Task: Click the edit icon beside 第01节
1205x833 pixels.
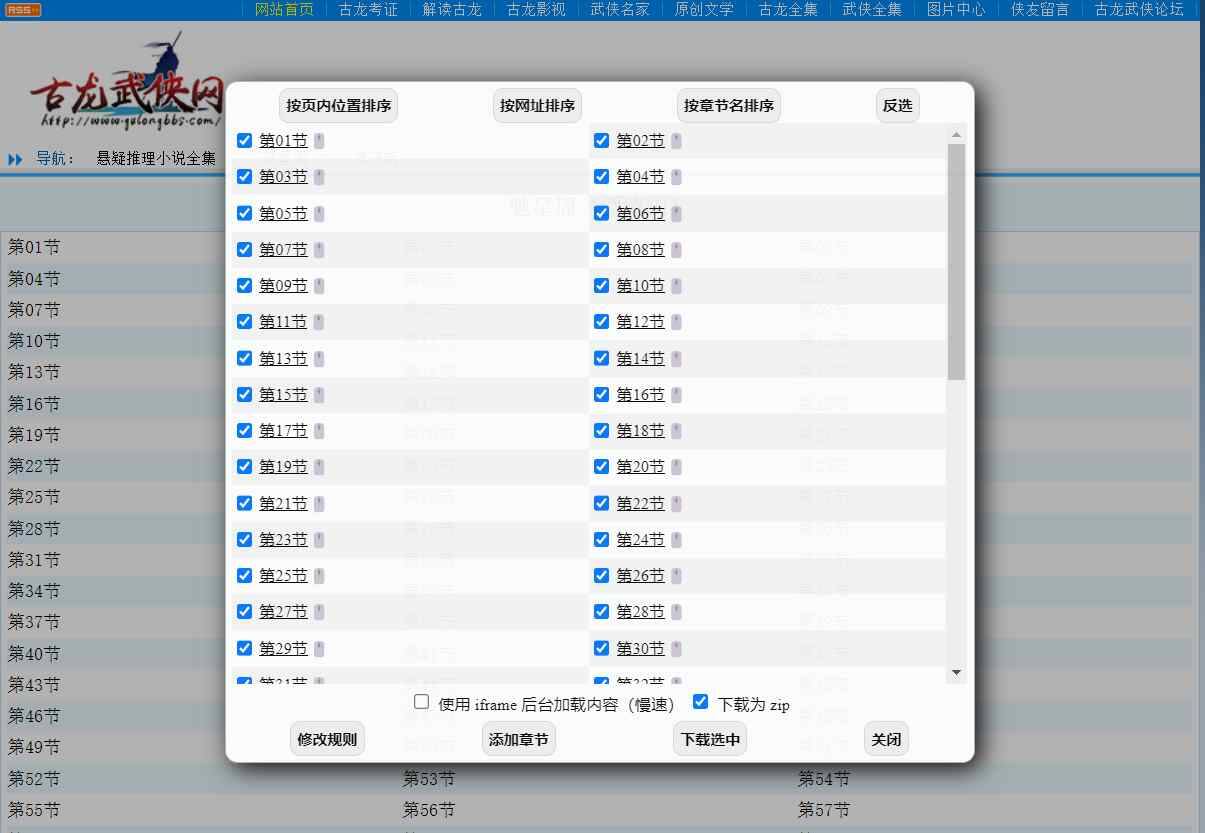Action: click(x=319, y=140)
